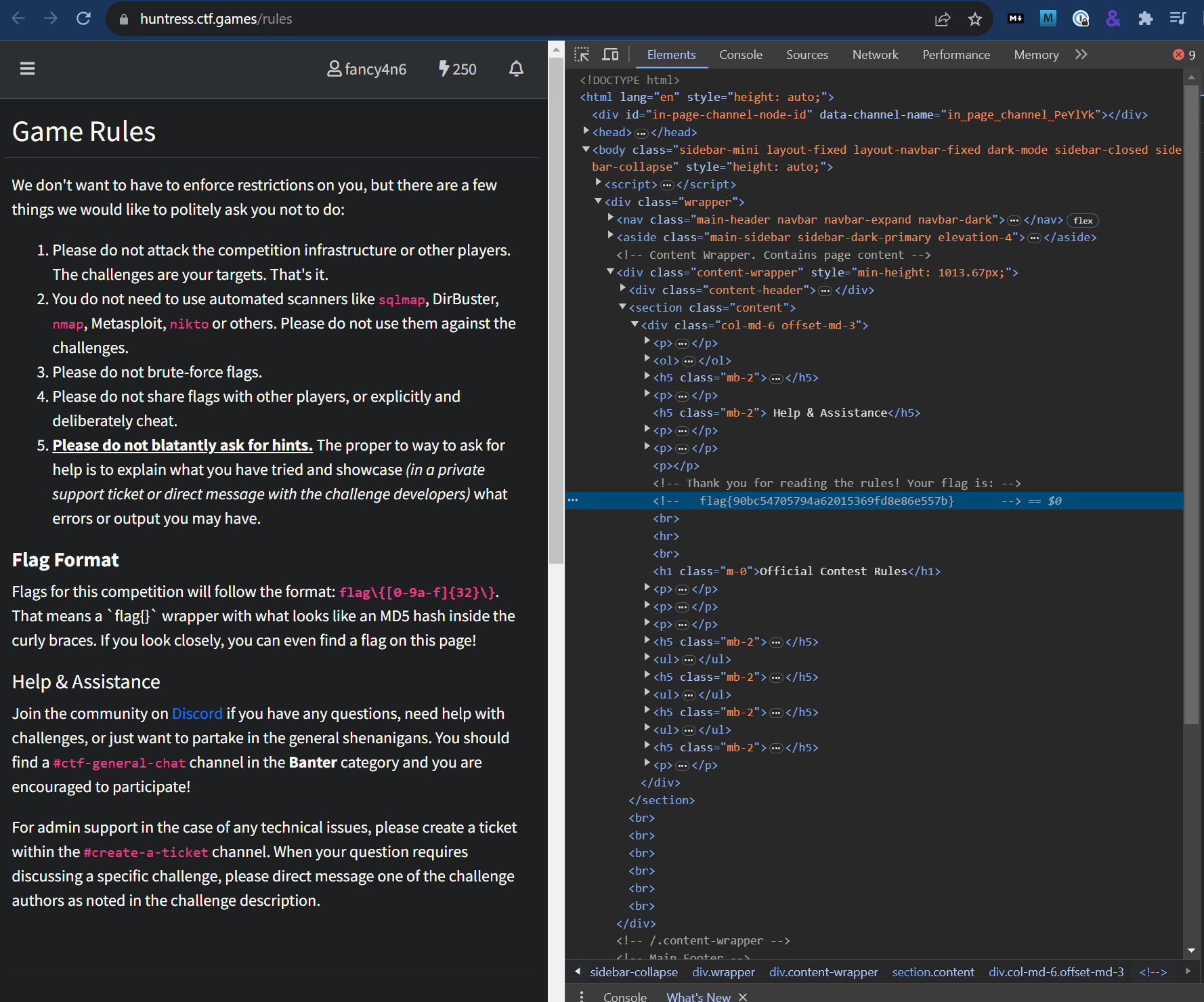Activate the DevTools element inspector icon
Viewport: 1204px width, 1002px height.
[x=582, y=55]
